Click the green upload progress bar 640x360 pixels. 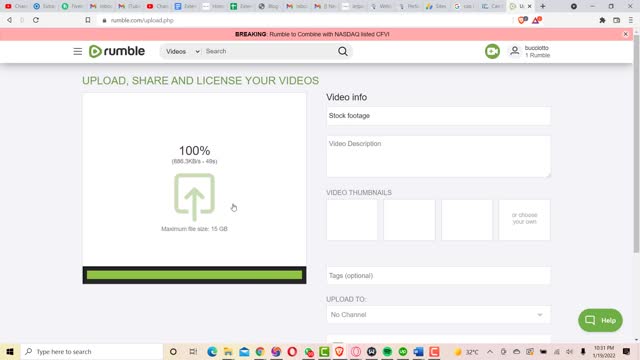194,275
